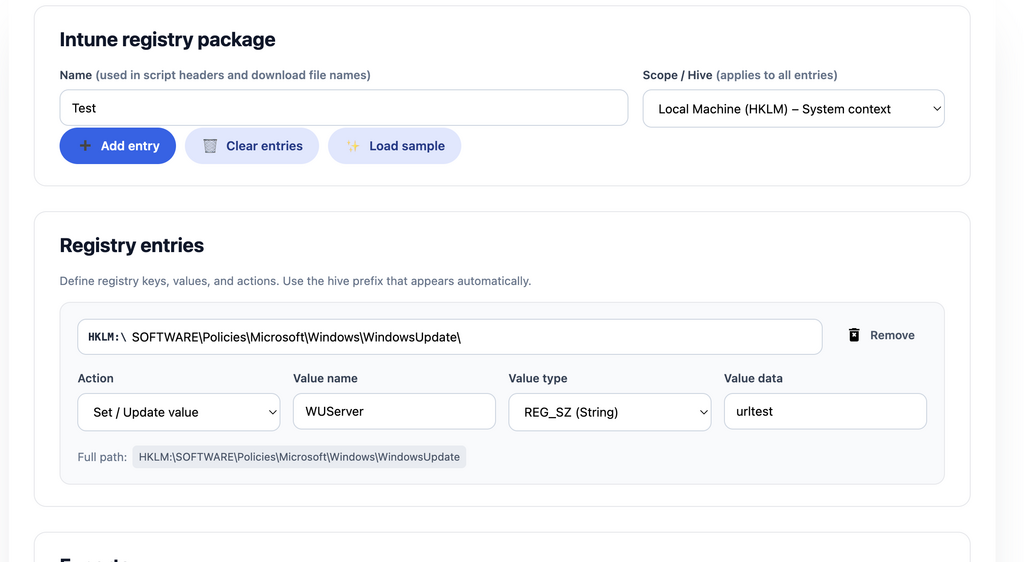The height and width of the screenshot is (562, 1024).
Task: Click the Full path HKLM chip
Action: pos(299,457)
